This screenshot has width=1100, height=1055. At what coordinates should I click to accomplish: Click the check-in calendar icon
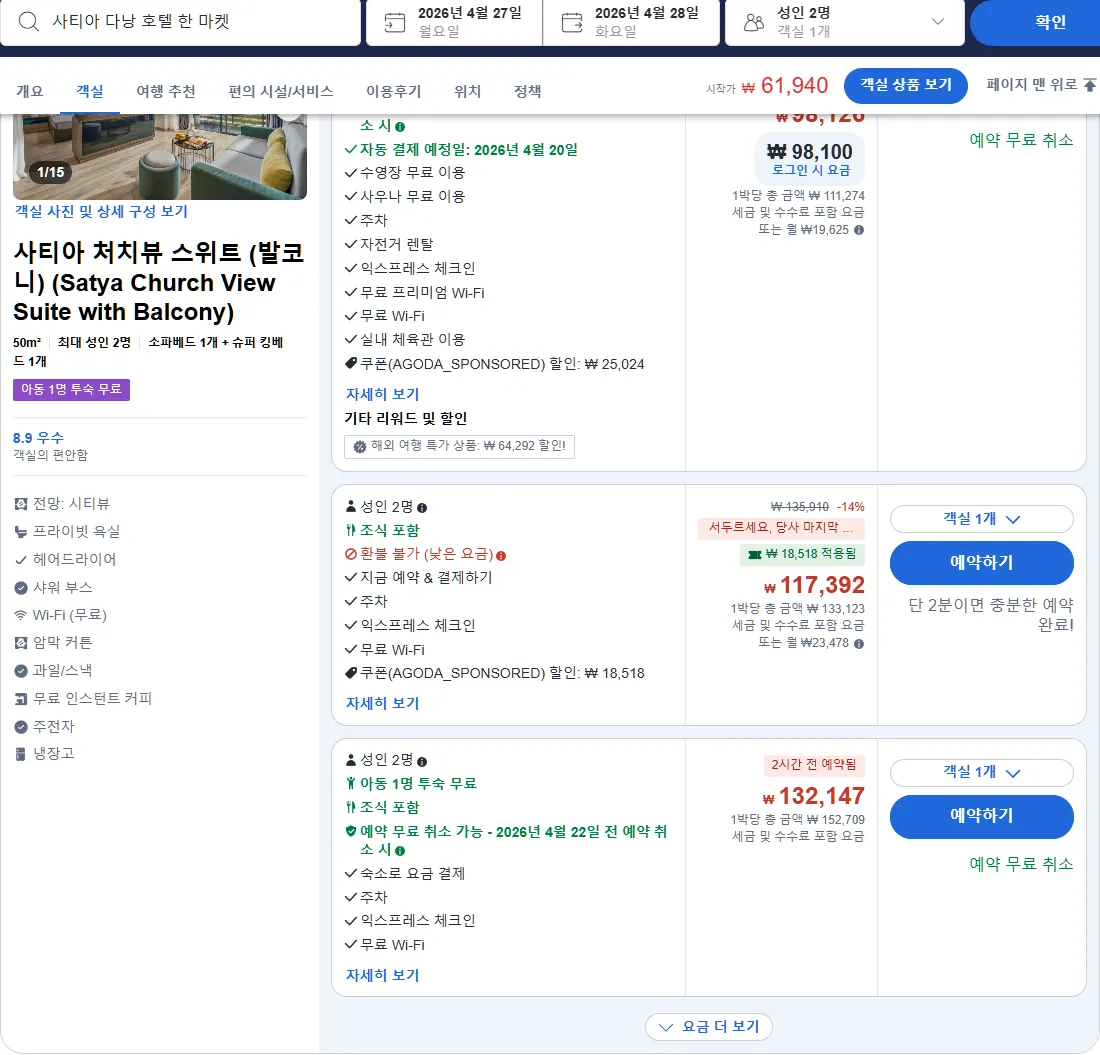pos(395,22)
